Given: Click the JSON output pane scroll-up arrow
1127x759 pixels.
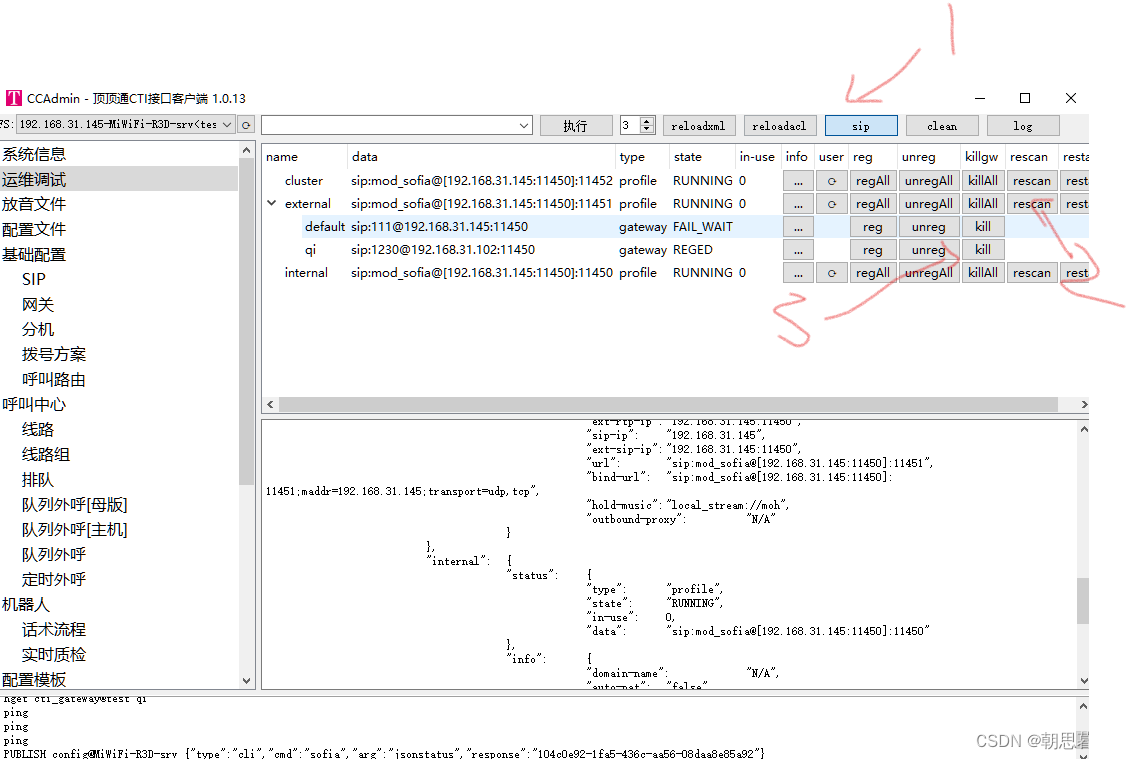Looking at the screenshot, I should click(1083, 429).
